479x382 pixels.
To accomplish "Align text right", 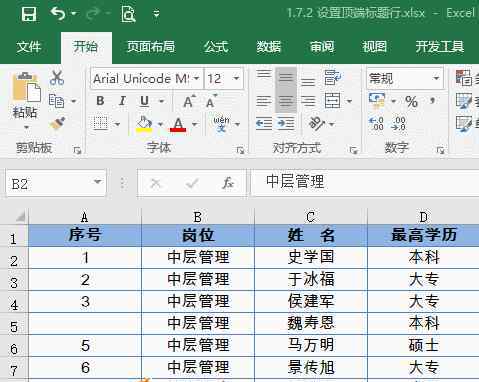I will tap(308, 101).
